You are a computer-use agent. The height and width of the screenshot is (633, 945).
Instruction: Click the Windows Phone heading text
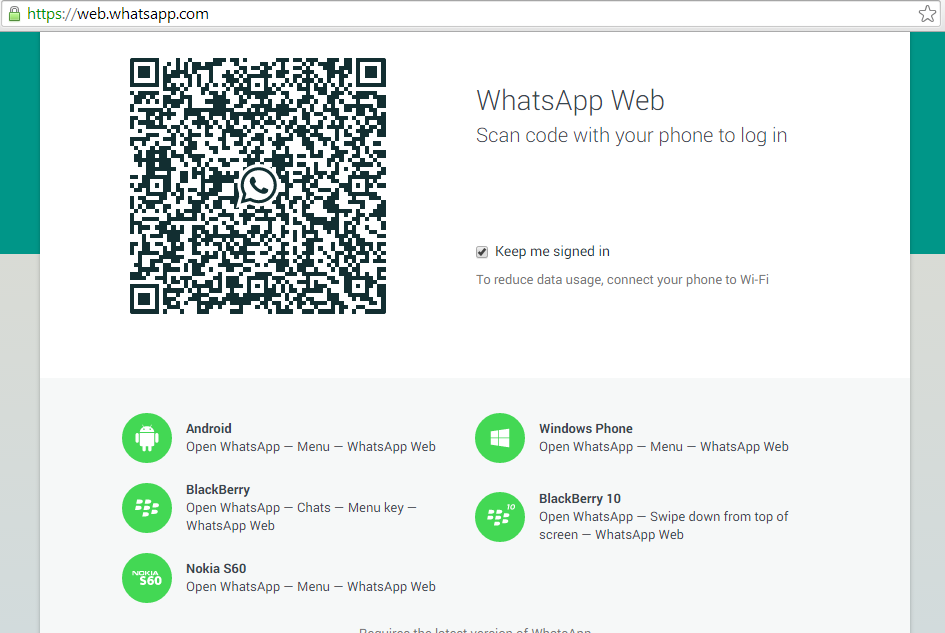(586, 429)
